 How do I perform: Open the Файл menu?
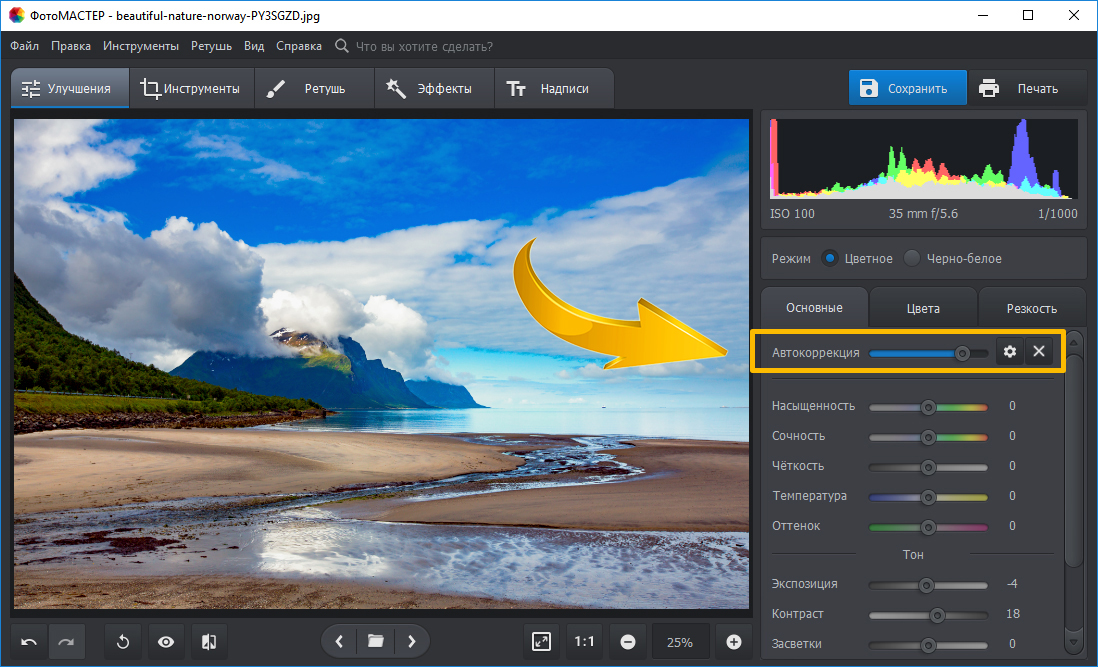25,46
